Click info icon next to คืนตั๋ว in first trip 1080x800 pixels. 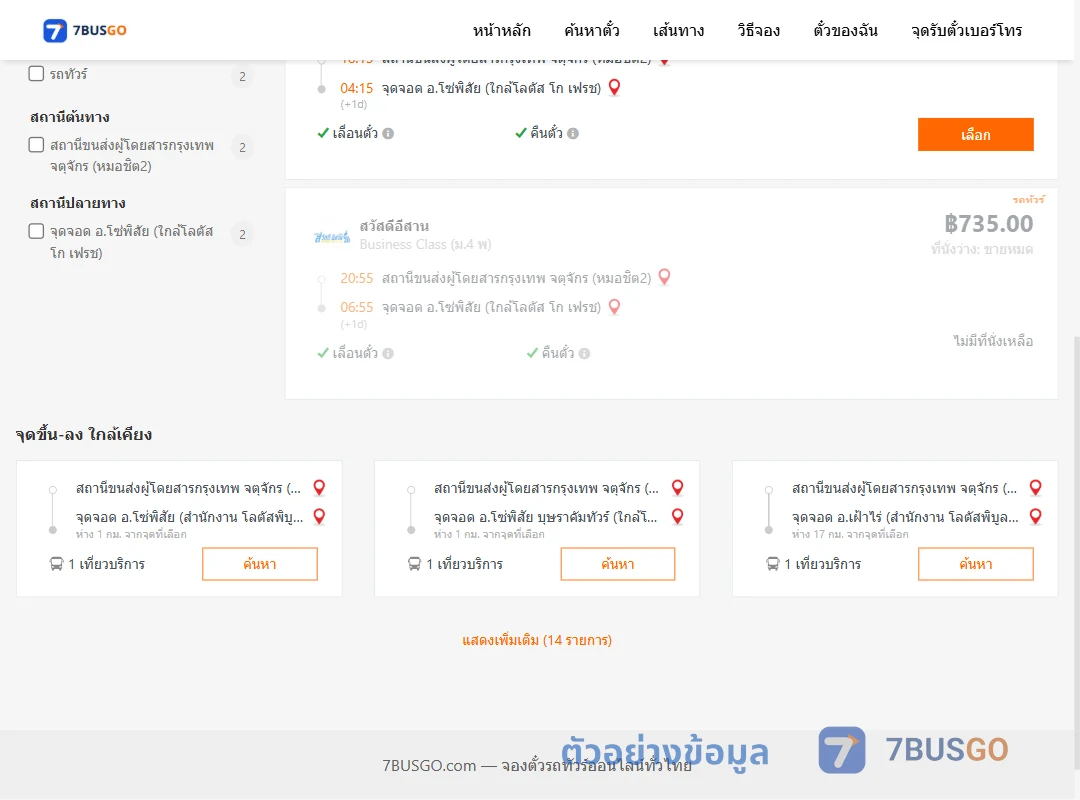coord(573,134)
